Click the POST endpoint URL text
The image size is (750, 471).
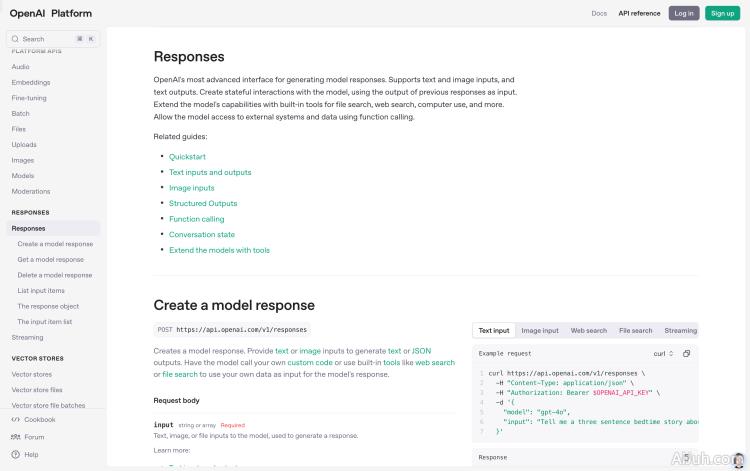click(242, 329)
